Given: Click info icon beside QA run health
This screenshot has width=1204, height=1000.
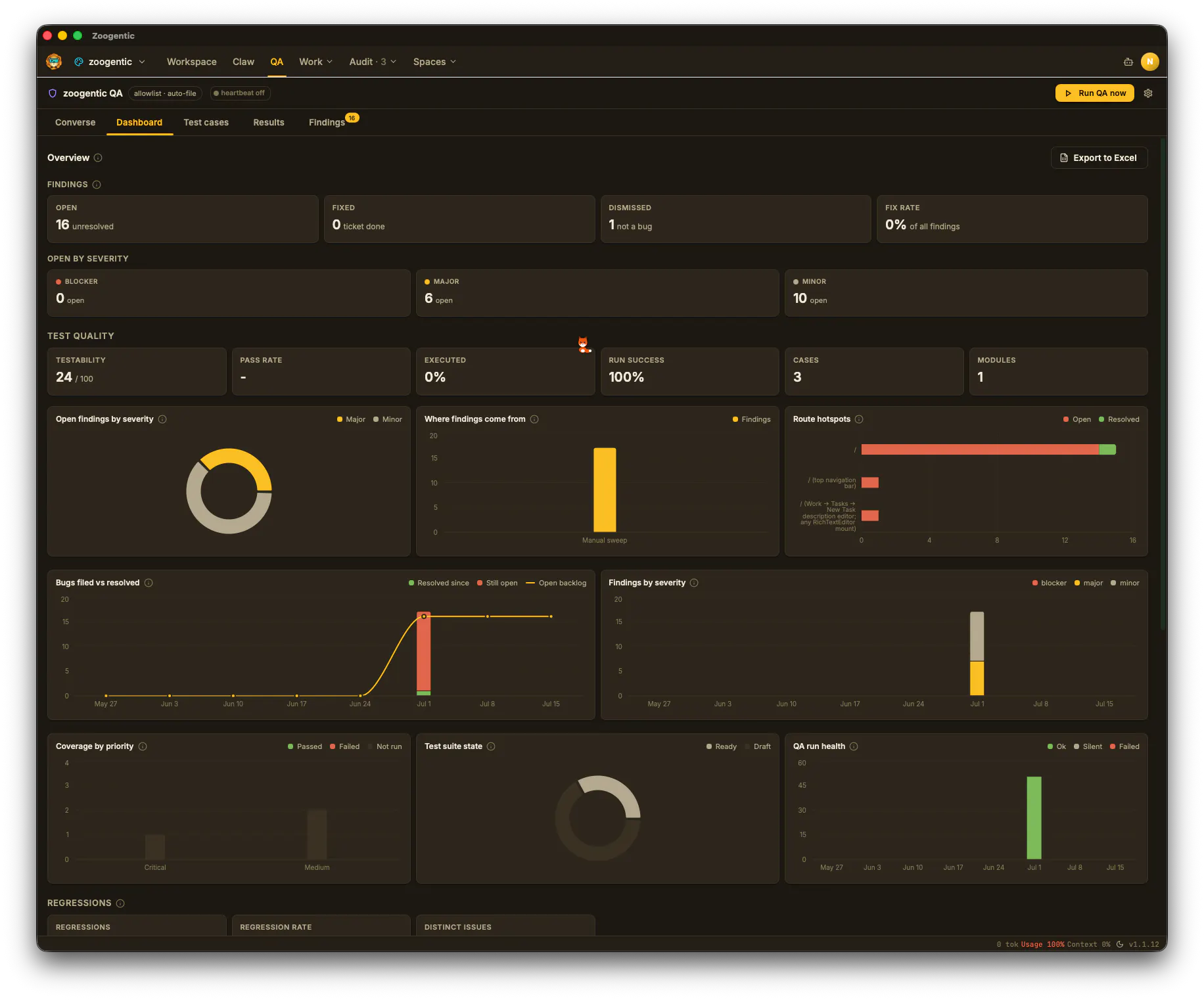Looking at the screenshot, I should (x=854, y=746).
